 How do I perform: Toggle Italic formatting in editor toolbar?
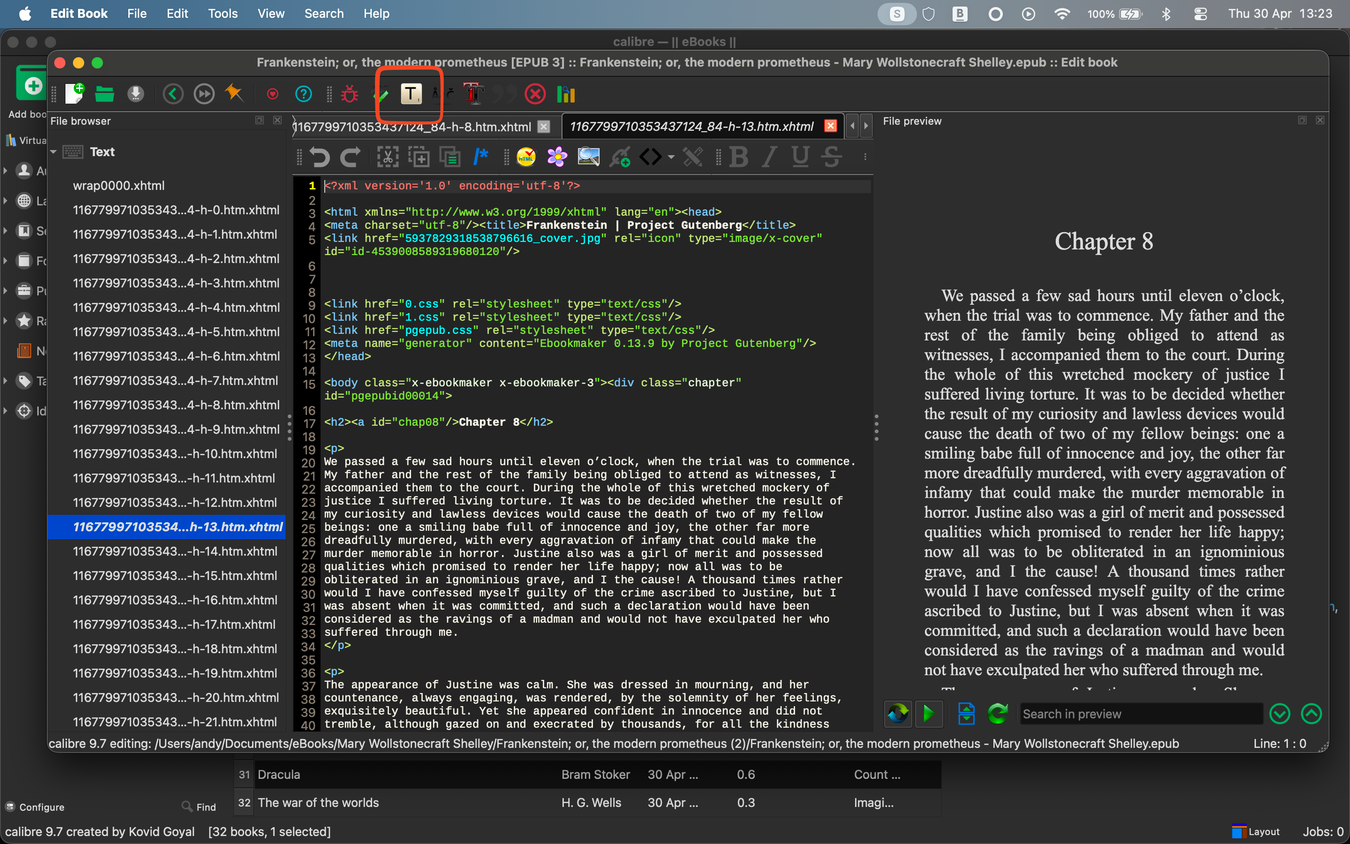[x=769, y=156]
